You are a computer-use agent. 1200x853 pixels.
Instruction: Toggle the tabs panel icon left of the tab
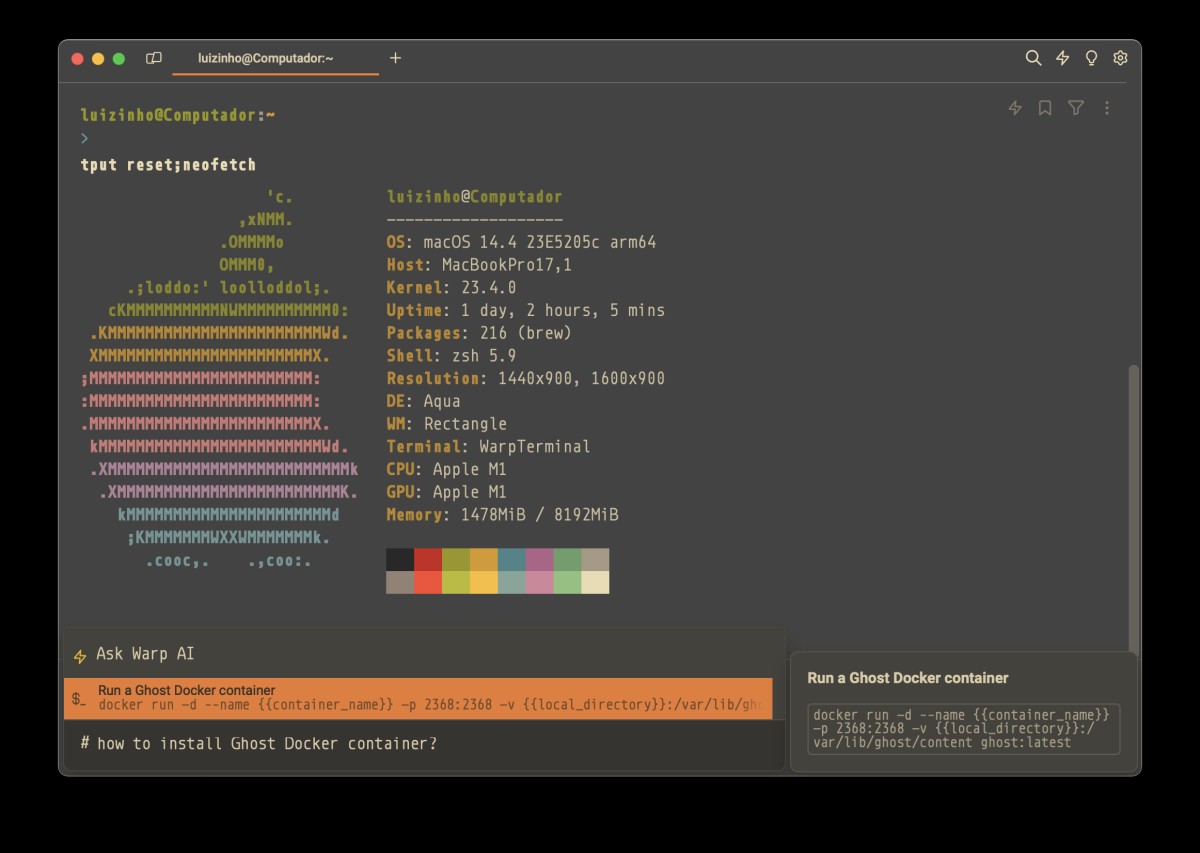click(x=153, y=58)
